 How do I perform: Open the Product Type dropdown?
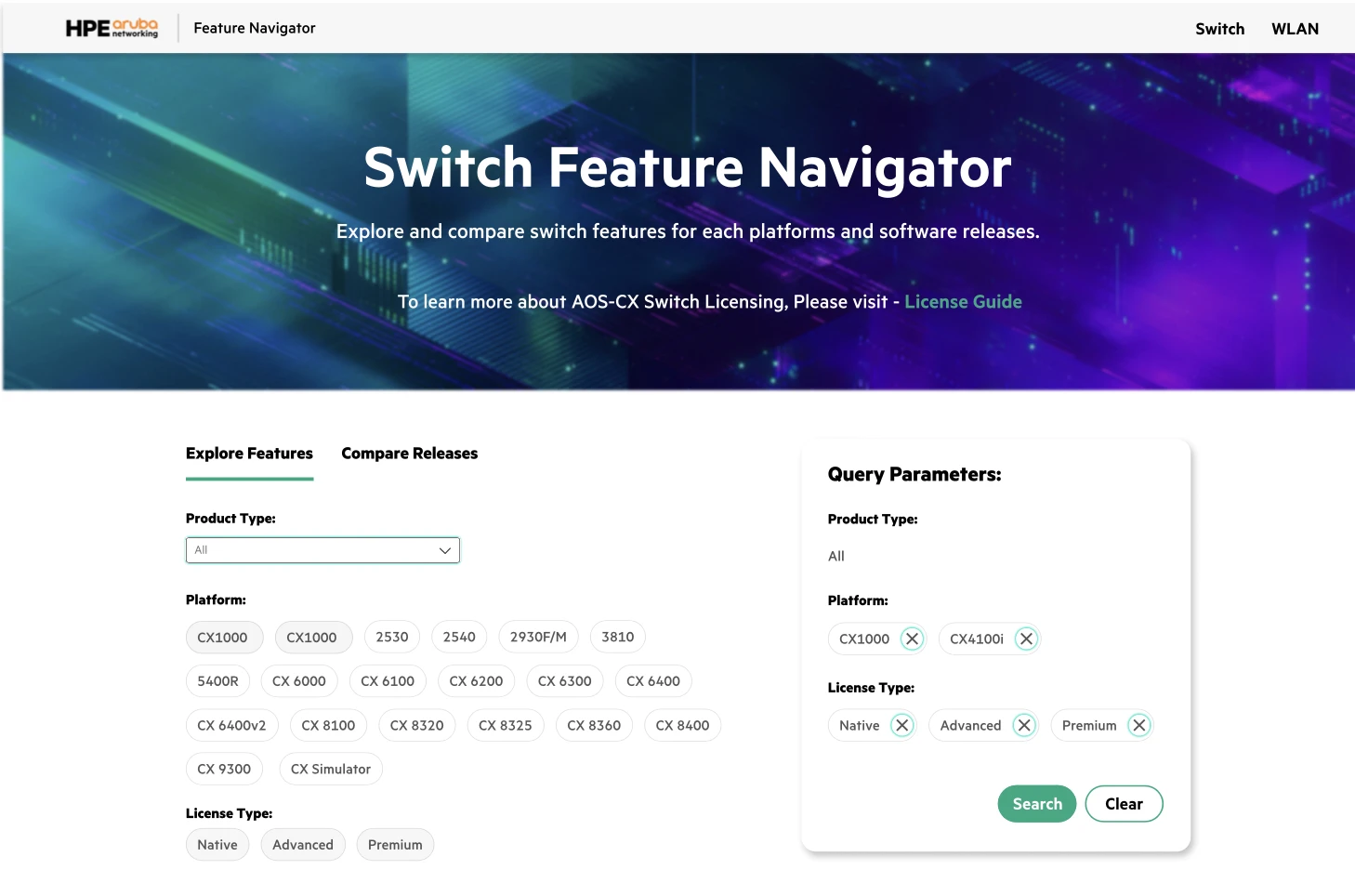point(322,550)
